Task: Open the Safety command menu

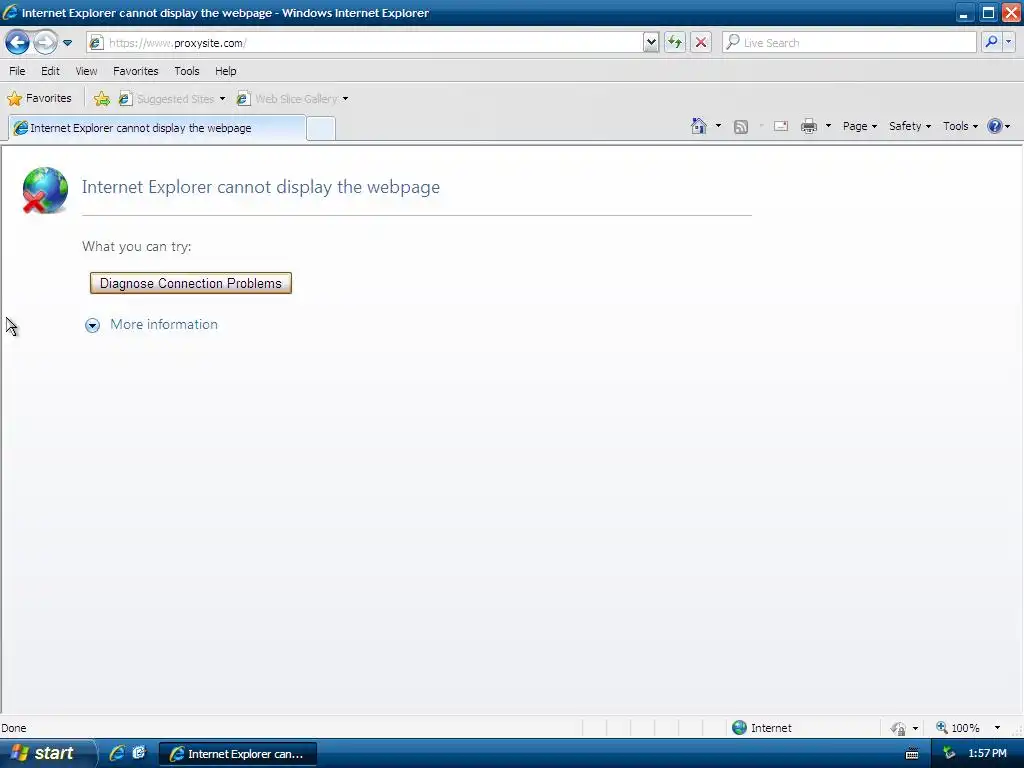Action: coord(910,126)
